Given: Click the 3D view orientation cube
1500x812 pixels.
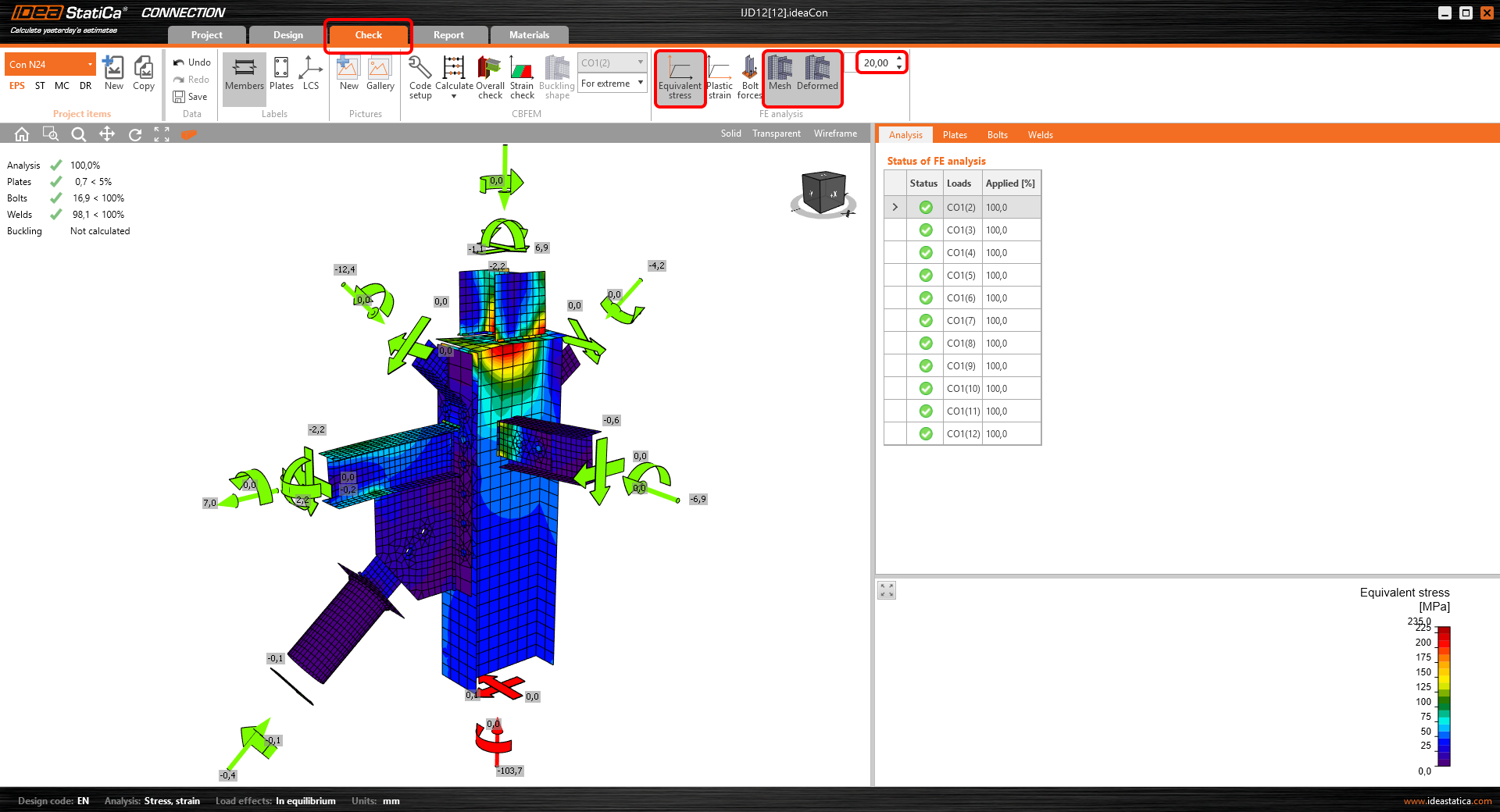Looking at the screenshot, I should tap(824, 192).
